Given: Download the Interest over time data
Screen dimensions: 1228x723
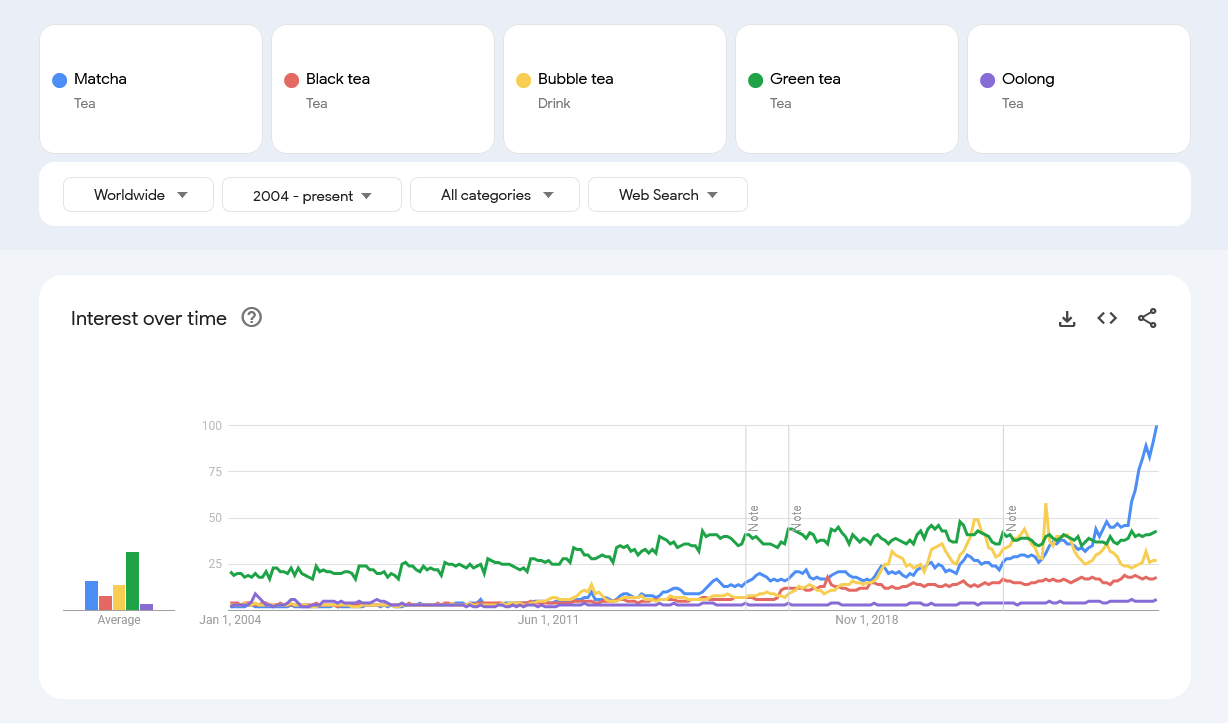Looking at the screenshot, I should [x=1067, y=319].
